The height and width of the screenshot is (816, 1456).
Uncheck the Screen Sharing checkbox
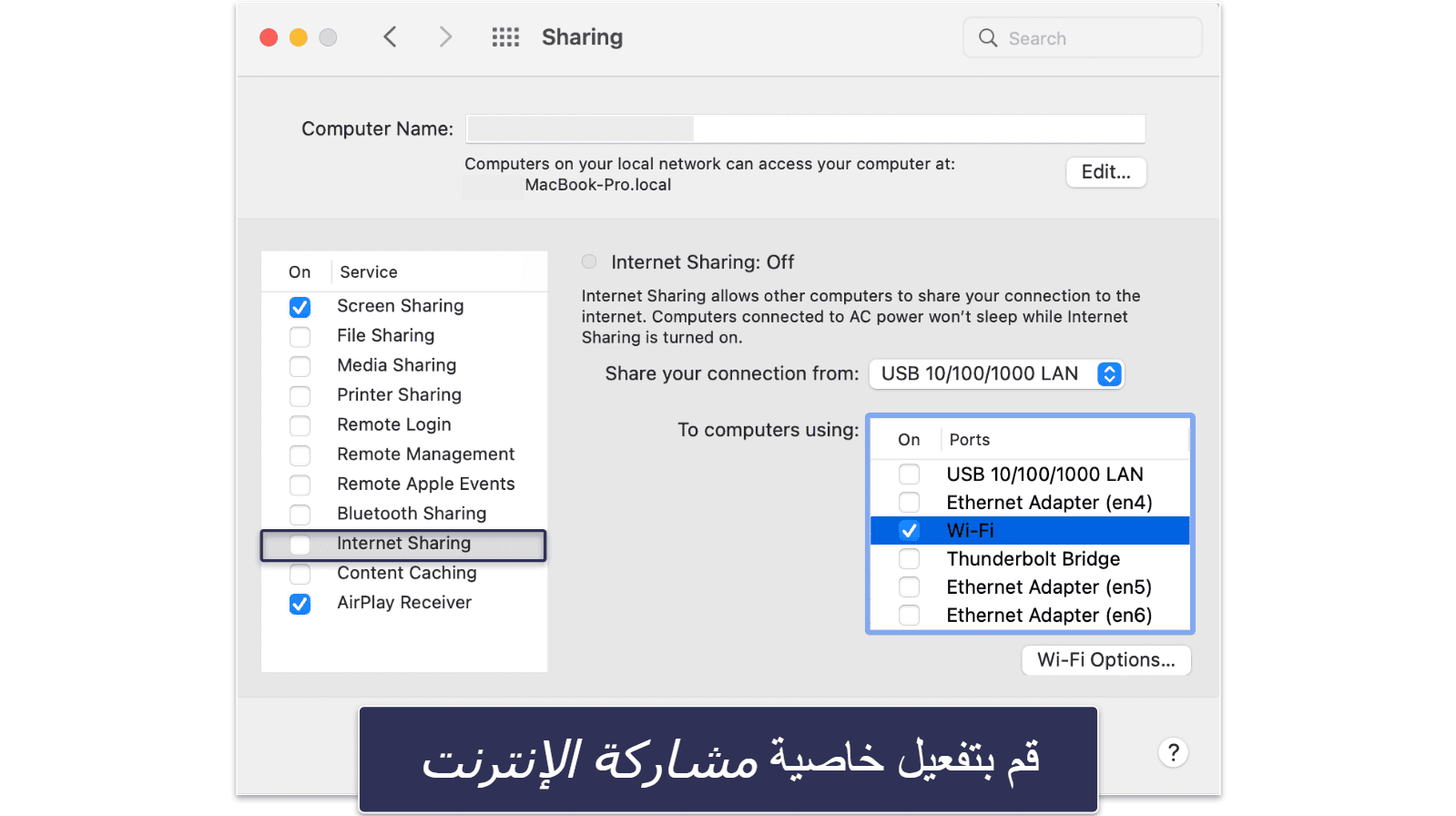(300, 307)
